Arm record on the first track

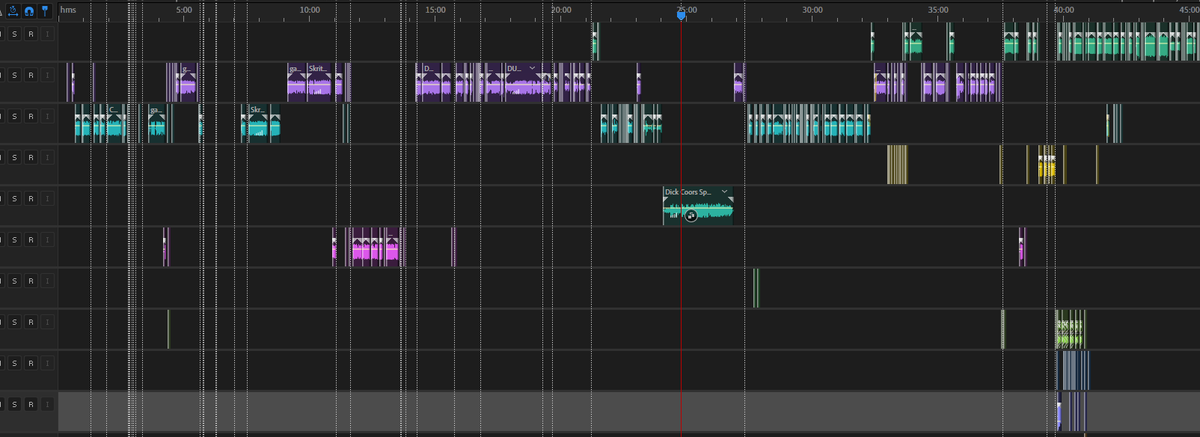point(30,34)
